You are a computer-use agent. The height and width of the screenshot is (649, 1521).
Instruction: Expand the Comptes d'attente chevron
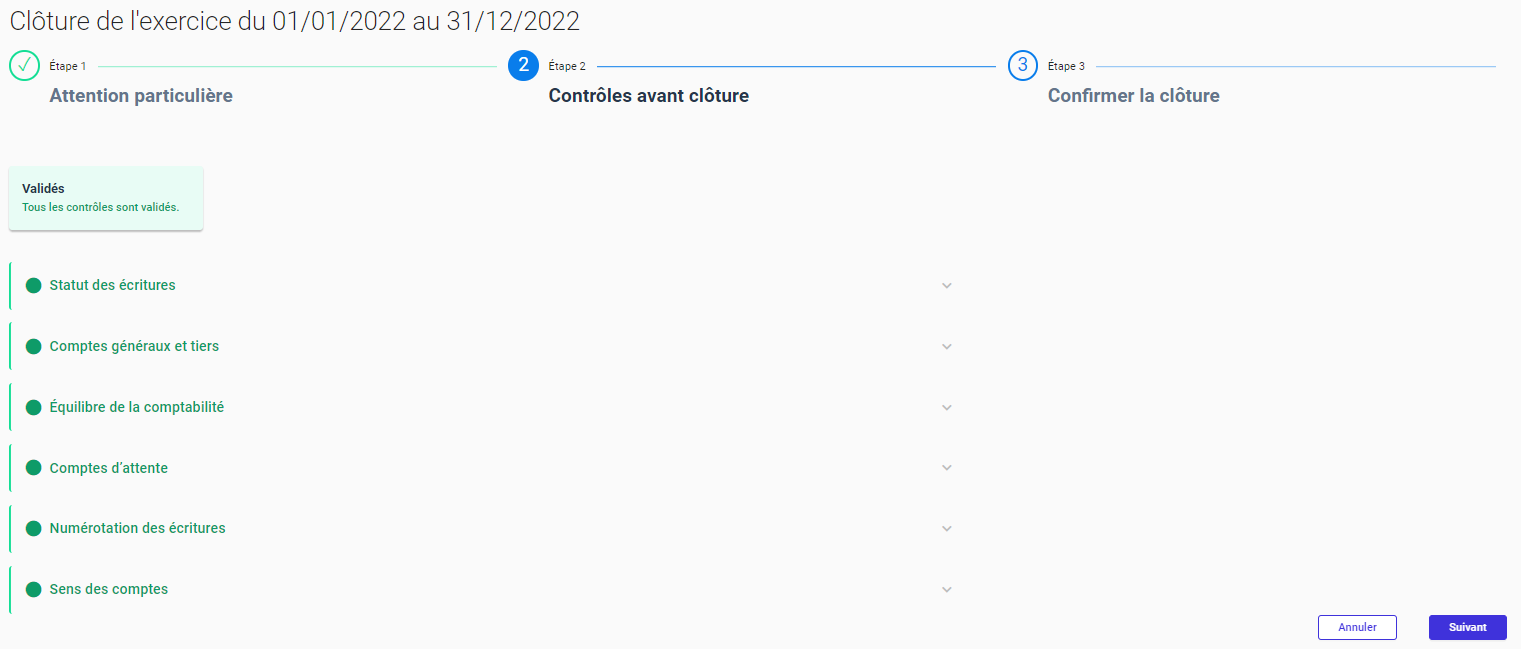pyautogui.click(x=947, y=468)
